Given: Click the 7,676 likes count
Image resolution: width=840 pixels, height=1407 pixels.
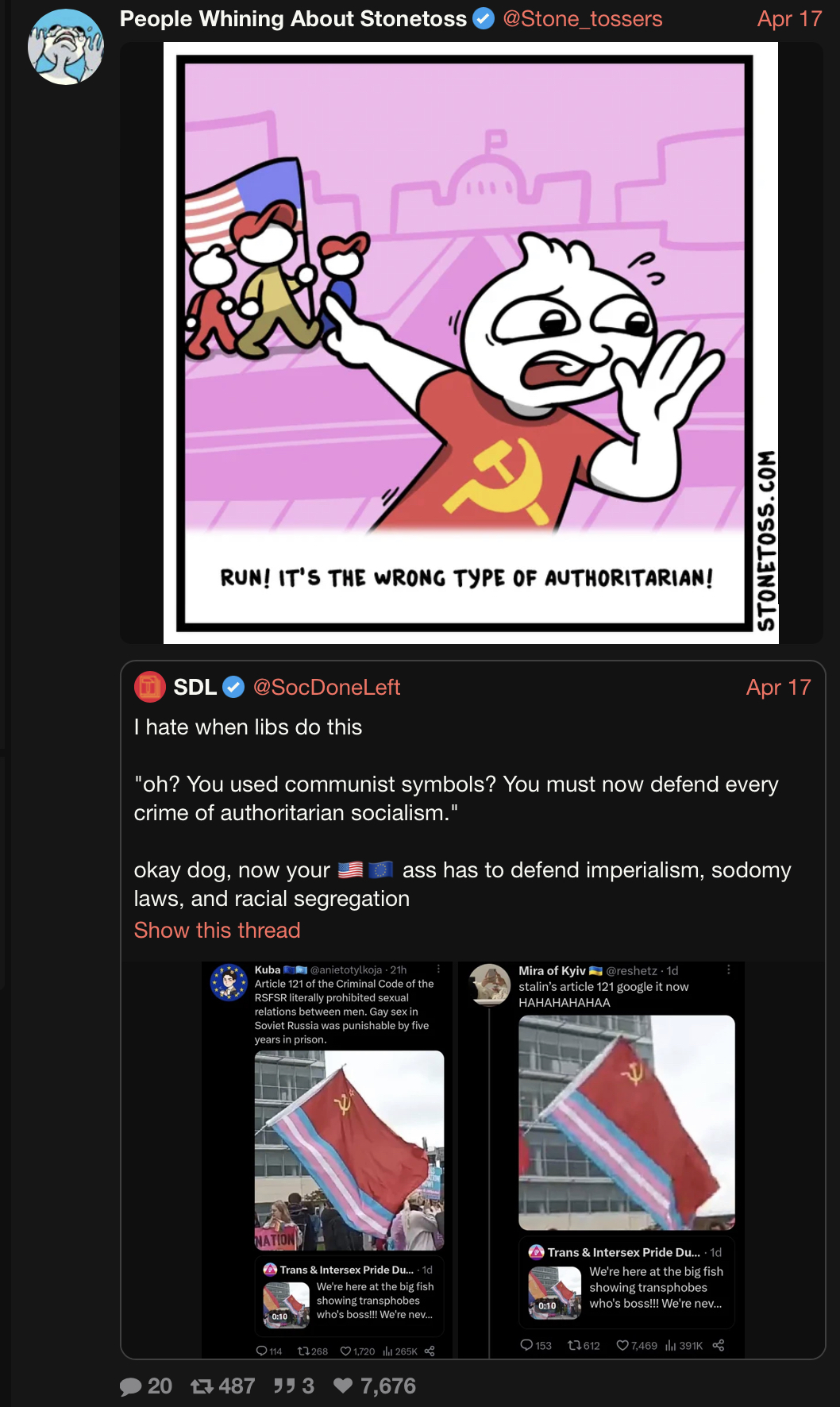Looking at the screenshot, I should pyautogui.click(x=388, y=1386).
